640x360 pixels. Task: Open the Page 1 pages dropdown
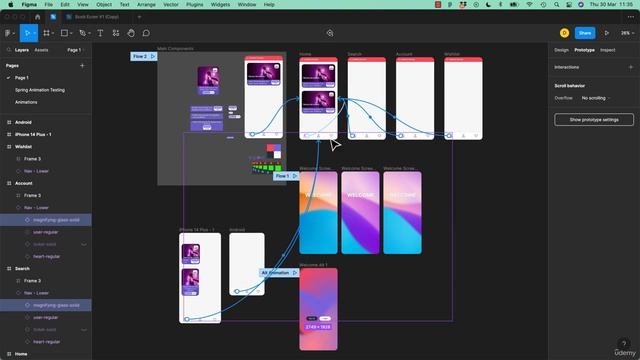point(76,50)
